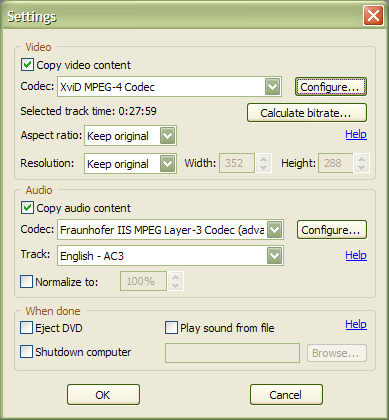
Task: Click Configure for XviD video codec
Action: (x=331, y=87)
